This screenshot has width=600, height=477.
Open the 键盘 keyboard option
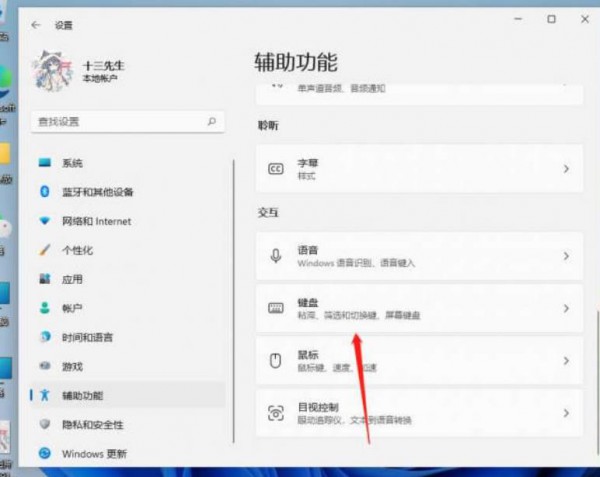(419, 308)
